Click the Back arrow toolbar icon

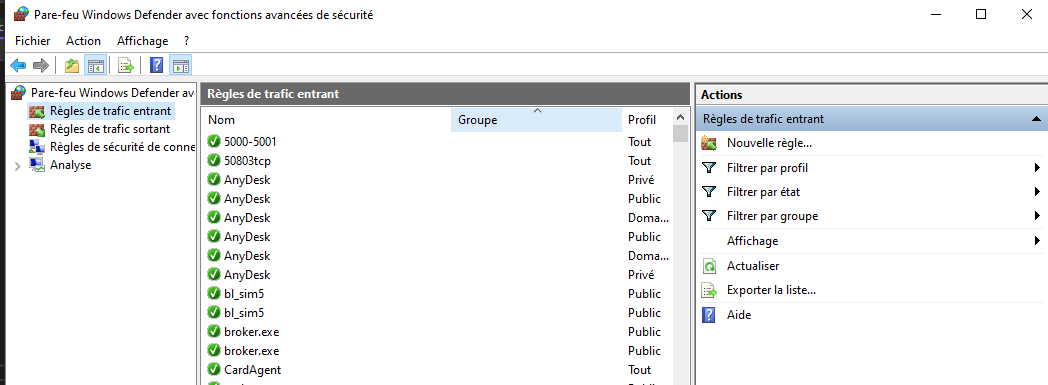pyautogui.click(x=18, y=66)
